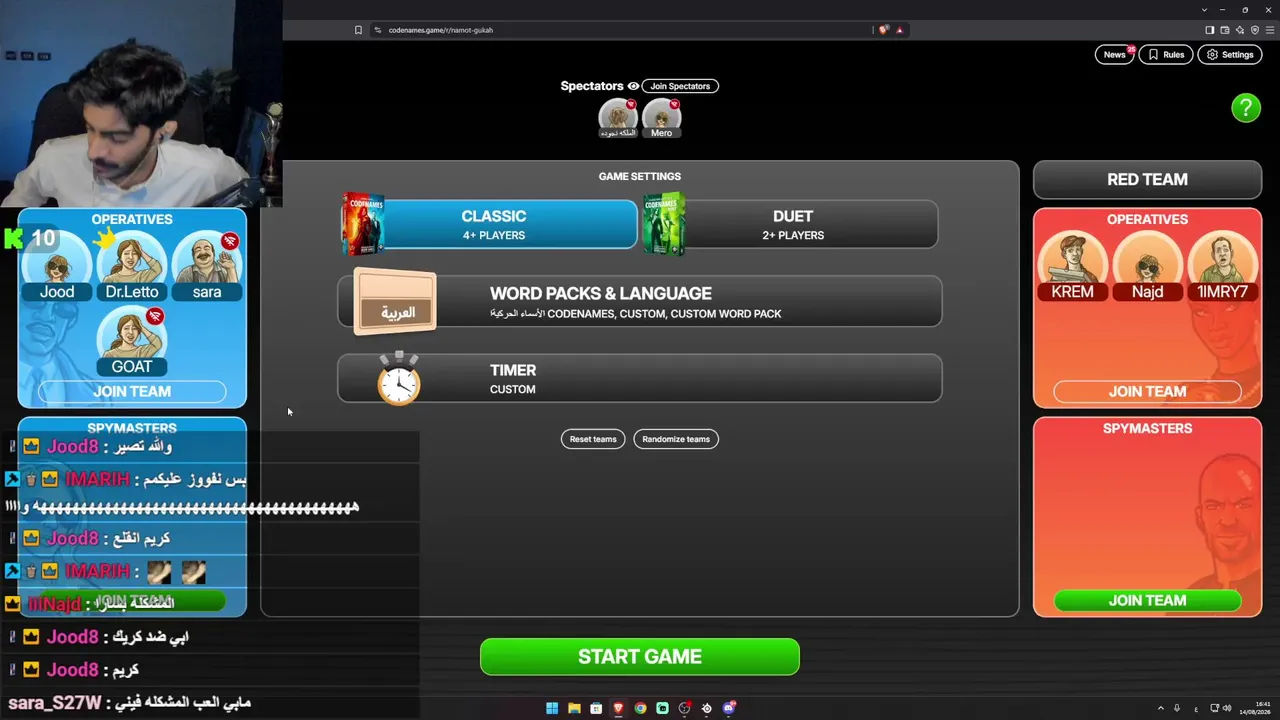Image resolution: width=1280 pixels, height=720 pixels.
Task: Open Discord from the taskbar
Action: [729, 708]
